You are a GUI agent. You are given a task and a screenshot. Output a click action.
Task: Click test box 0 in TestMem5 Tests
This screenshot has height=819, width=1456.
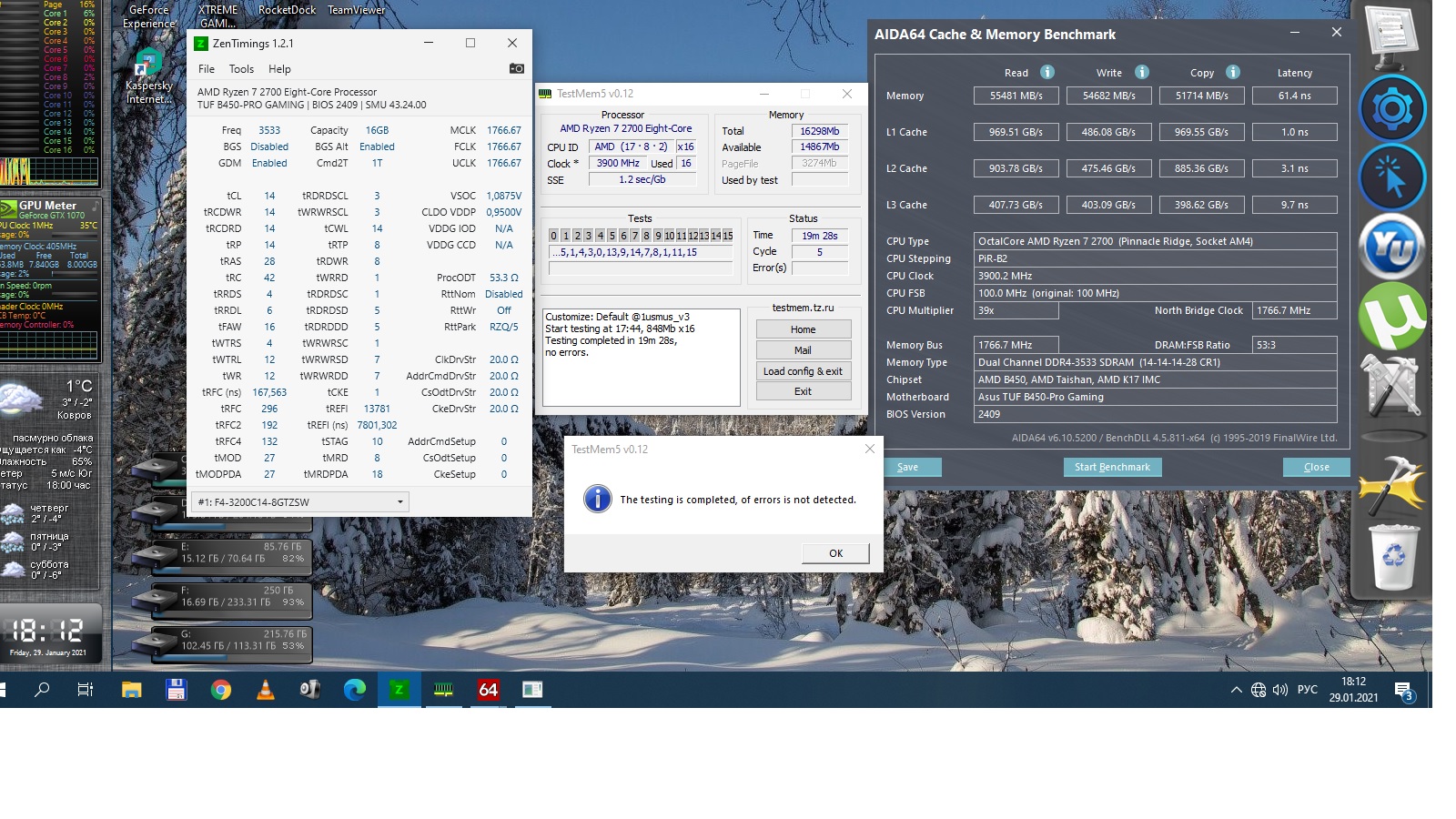tap(553, 236)
